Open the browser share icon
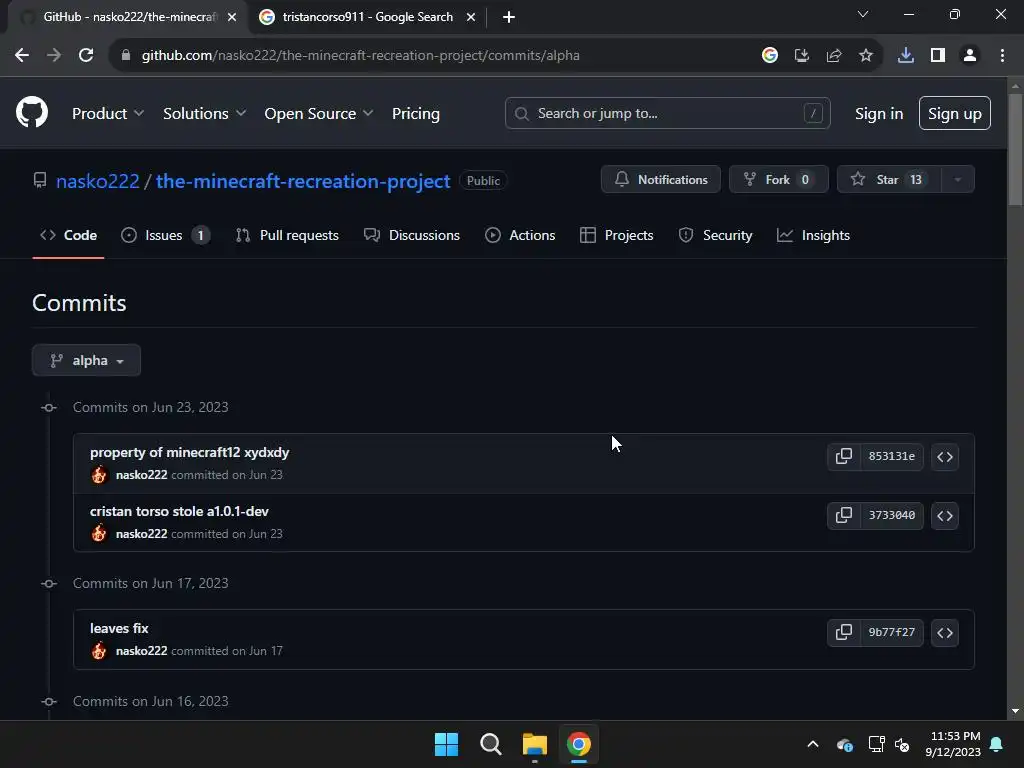Screen dimensions: 1024x768 click(x=834, y=56)
